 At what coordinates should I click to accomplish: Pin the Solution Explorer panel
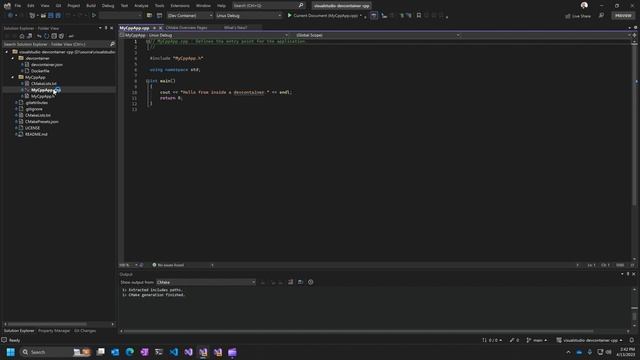pos(106,28)
